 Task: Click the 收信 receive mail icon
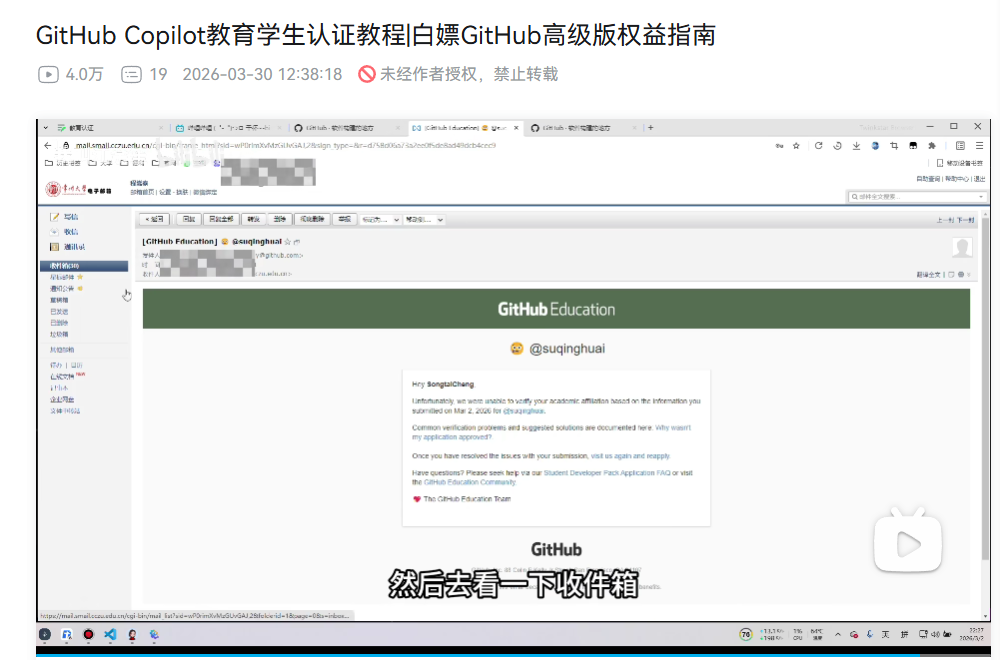coord(55,231)
